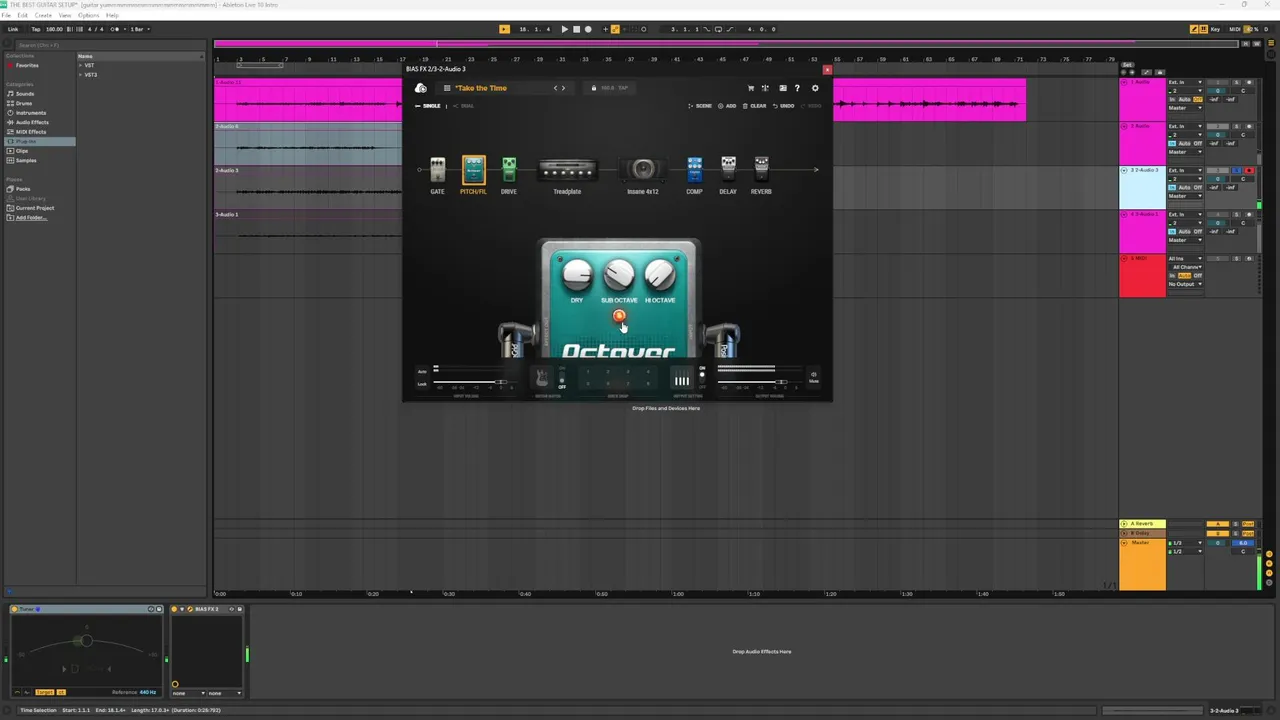This screenshot has width=1280, height=720.
Task: Click ADD button in BIAS FX
Action: (x=727, y=106)
